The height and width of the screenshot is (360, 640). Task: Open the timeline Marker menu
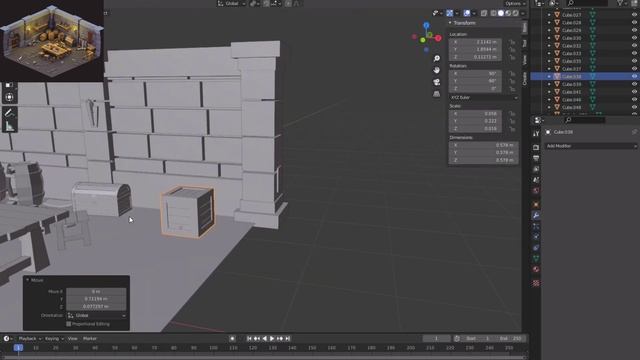[x=90, y=338]
